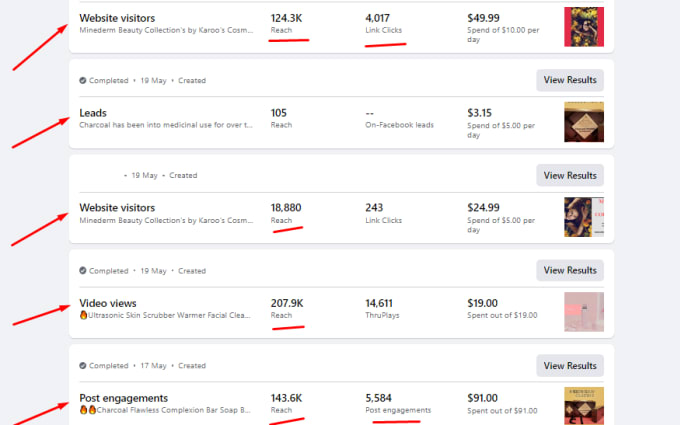Open View Results for Post engagements ad

[x=570, y=366]
